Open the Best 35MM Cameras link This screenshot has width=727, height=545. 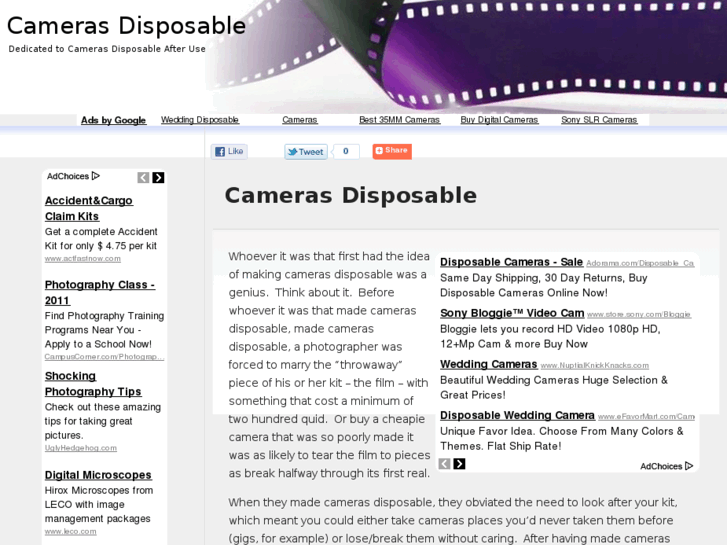tap(399, 120)
